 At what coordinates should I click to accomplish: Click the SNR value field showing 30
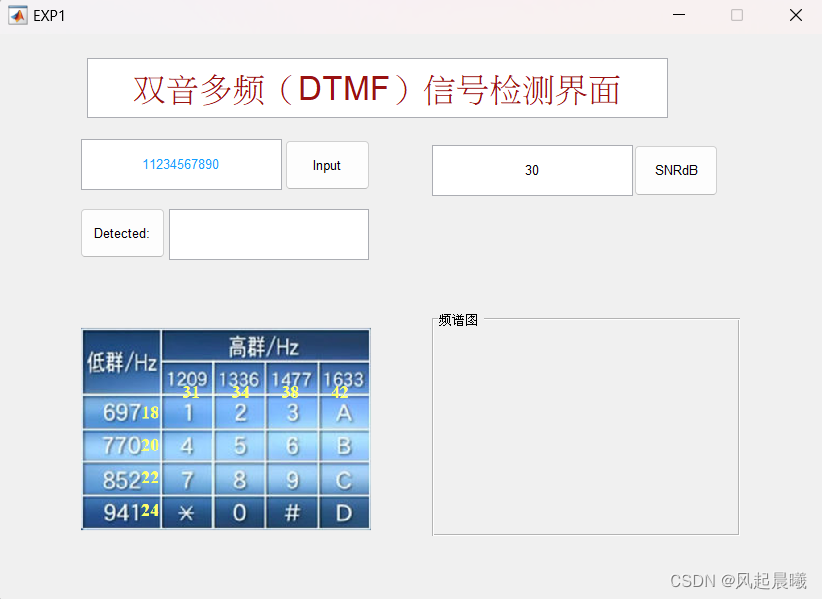pyautogui.click(x=532, y=170)
